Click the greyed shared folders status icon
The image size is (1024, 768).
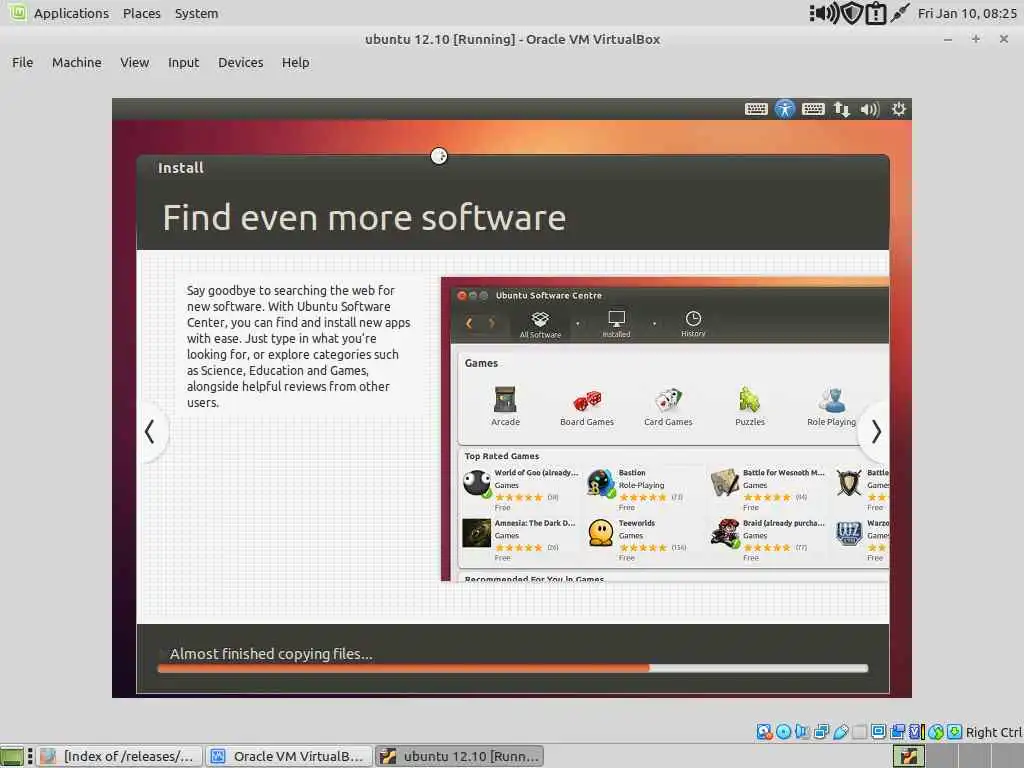click(859, 732)
